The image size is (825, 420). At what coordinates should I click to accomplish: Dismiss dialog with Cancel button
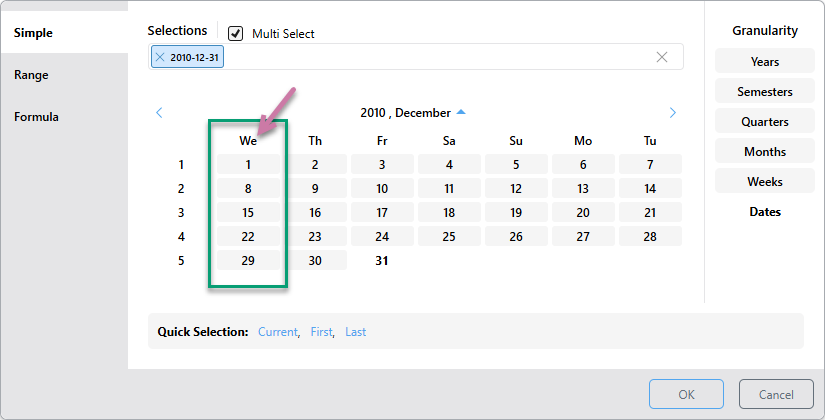pos(776,394)
